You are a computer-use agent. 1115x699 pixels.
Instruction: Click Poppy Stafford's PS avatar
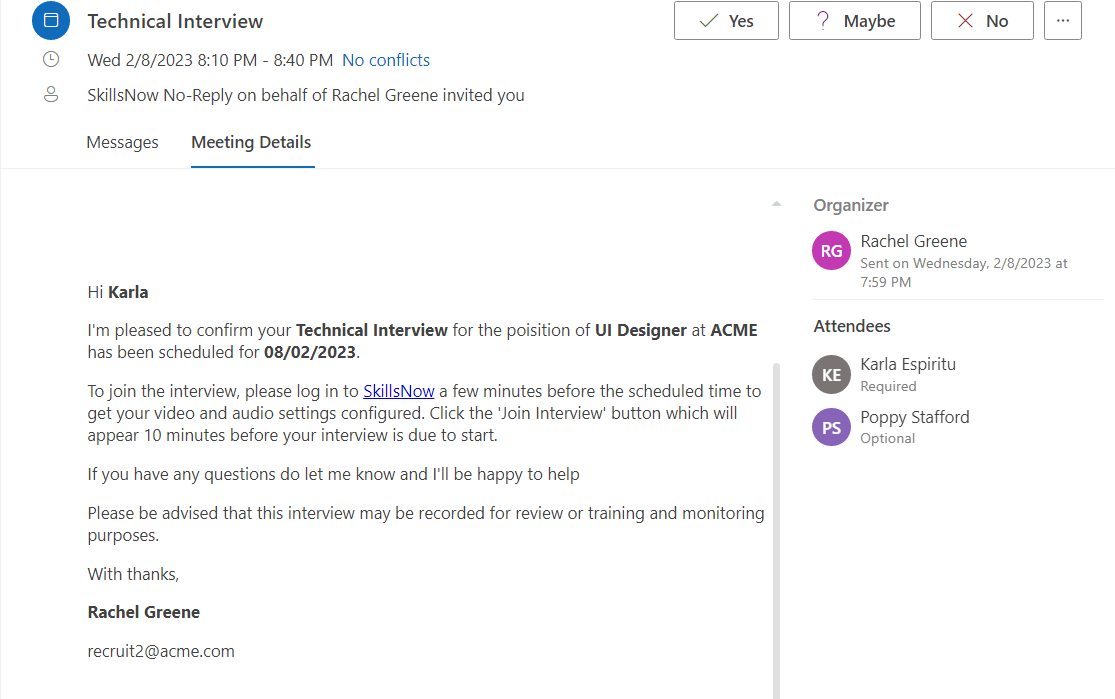[831, 427]
